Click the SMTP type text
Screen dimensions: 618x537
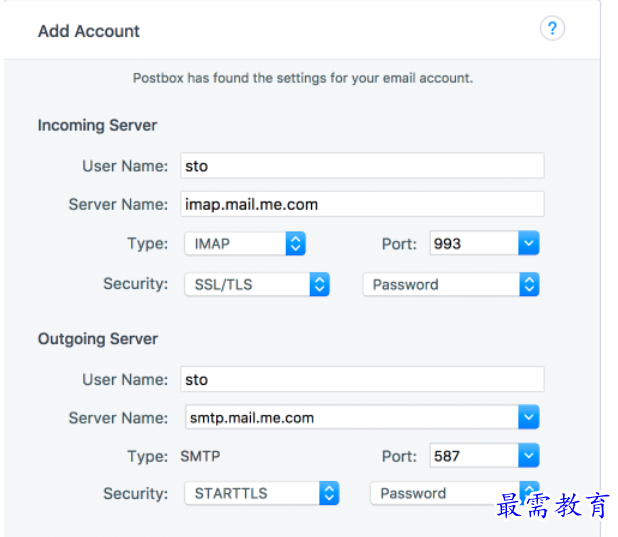click(200, 456)
